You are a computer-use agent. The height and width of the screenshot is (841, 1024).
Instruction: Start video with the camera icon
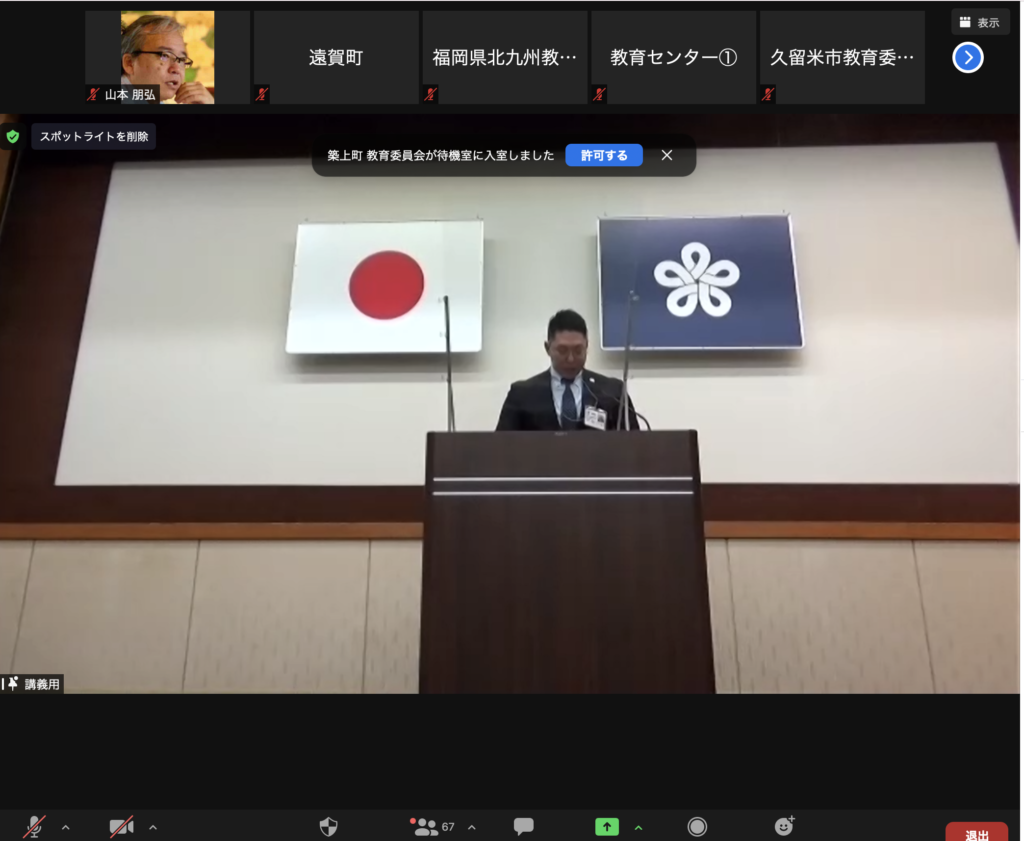pos(121,827)
